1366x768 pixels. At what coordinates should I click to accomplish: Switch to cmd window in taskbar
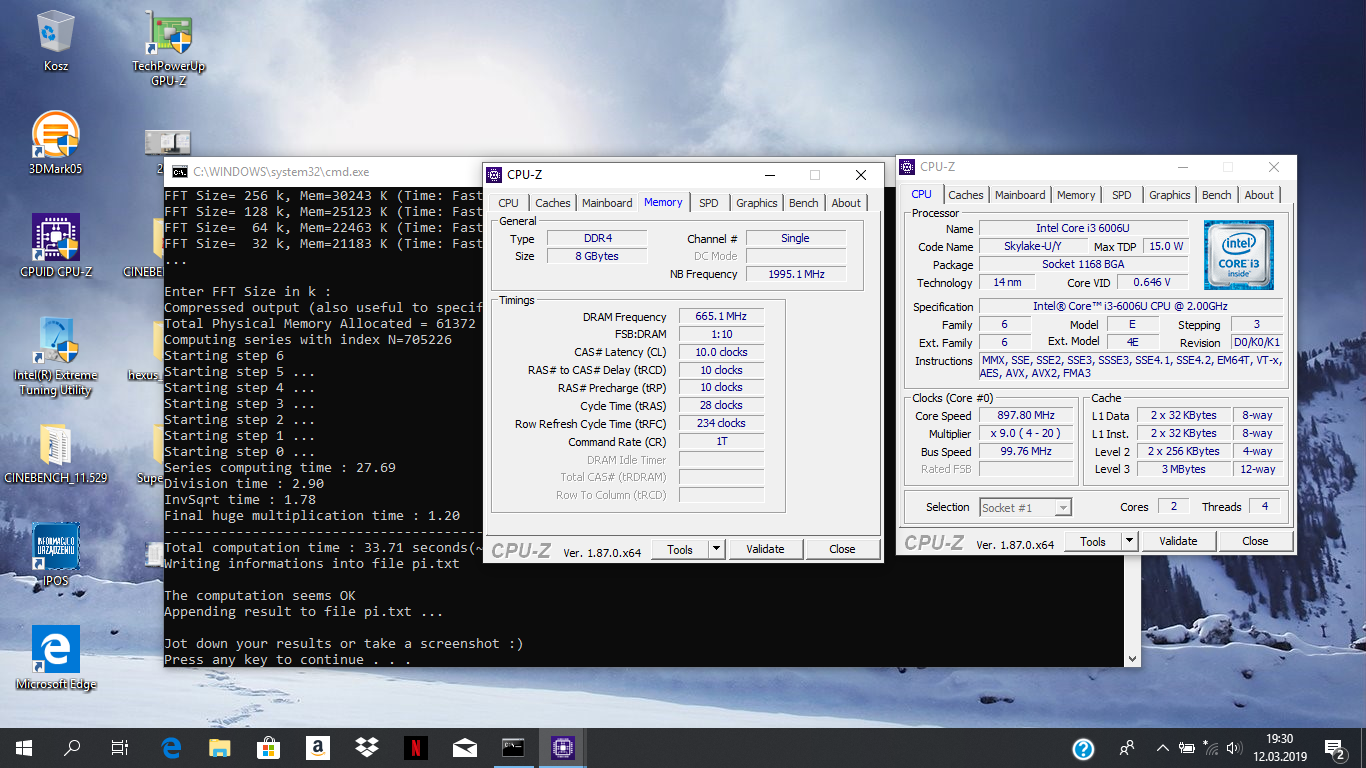coord(514,748)
